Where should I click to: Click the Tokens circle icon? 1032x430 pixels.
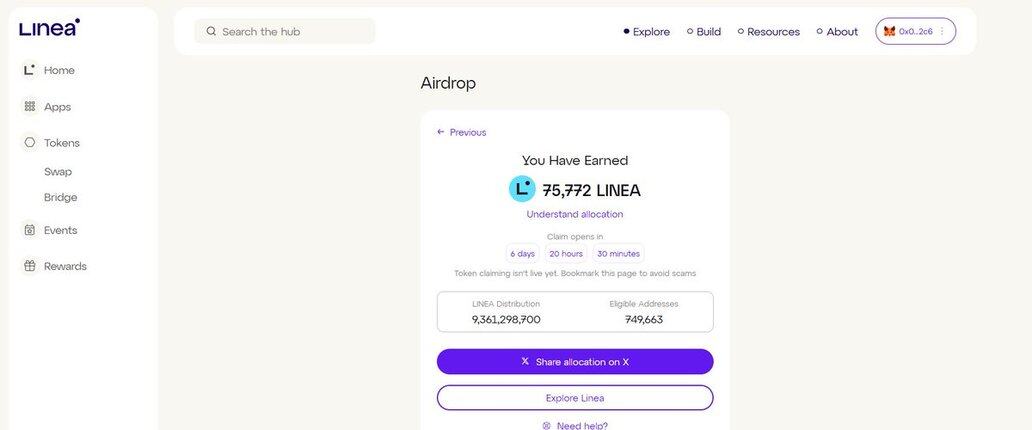(29, 142)
